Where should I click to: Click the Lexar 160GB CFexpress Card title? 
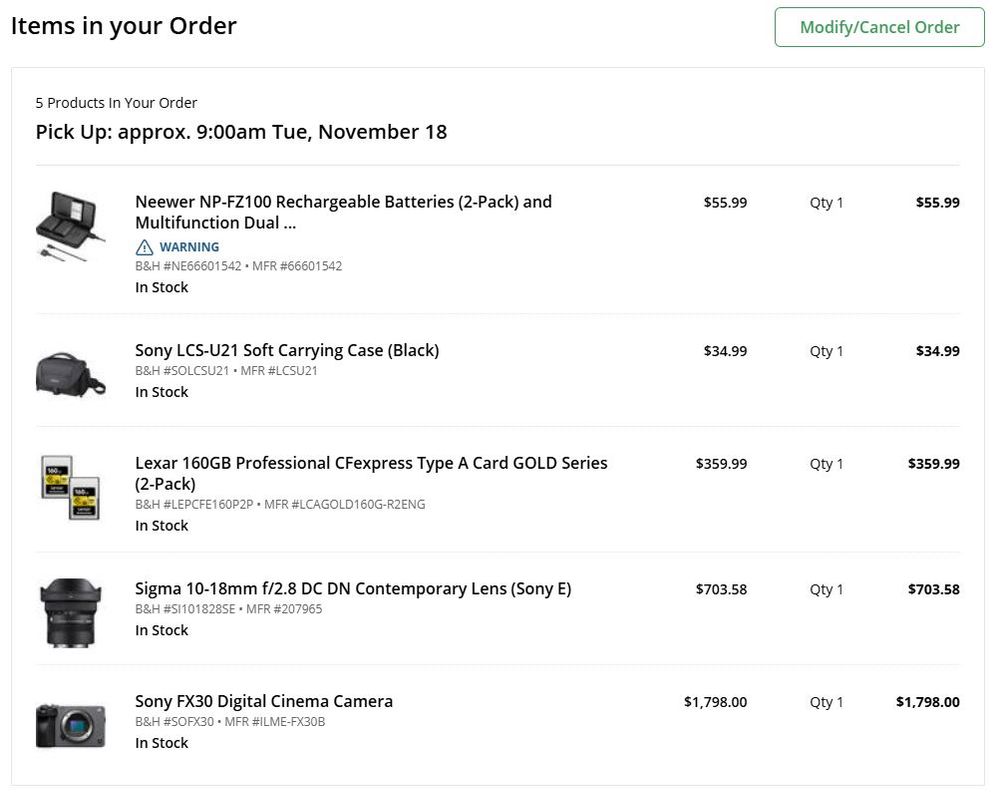click(371, 472)
